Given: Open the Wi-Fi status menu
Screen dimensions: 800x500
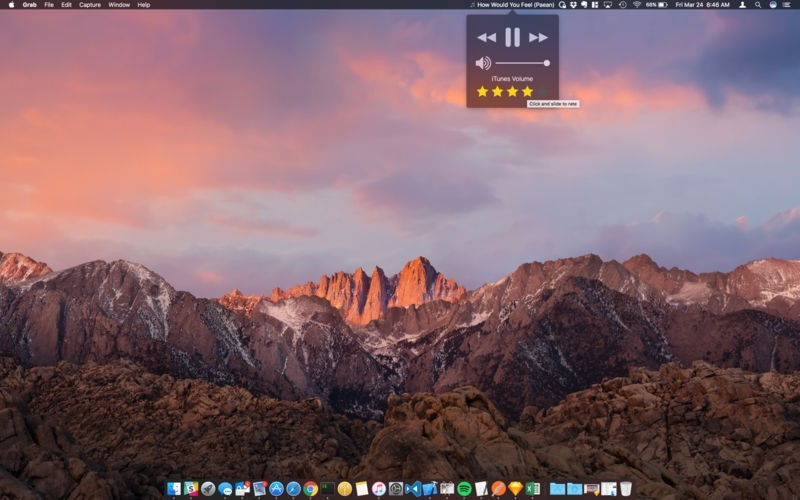Looking at the screenshot, I should [636, 5].
